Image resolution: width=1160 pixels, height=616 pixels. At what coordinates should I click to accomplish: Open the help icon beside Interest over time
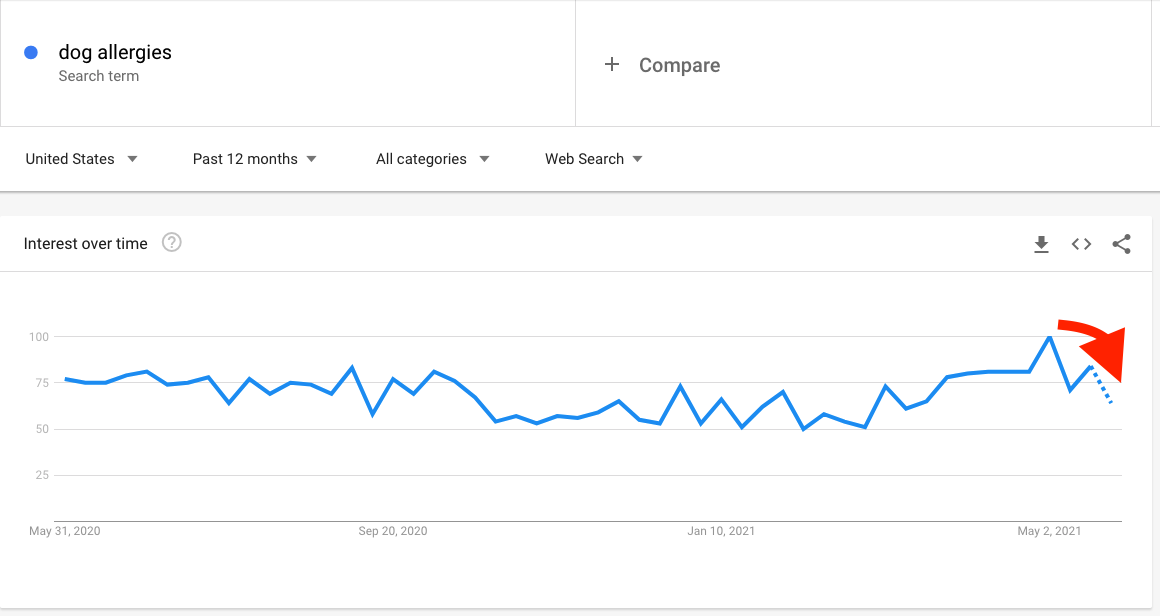pyautogui.click(x=172, y=243)
